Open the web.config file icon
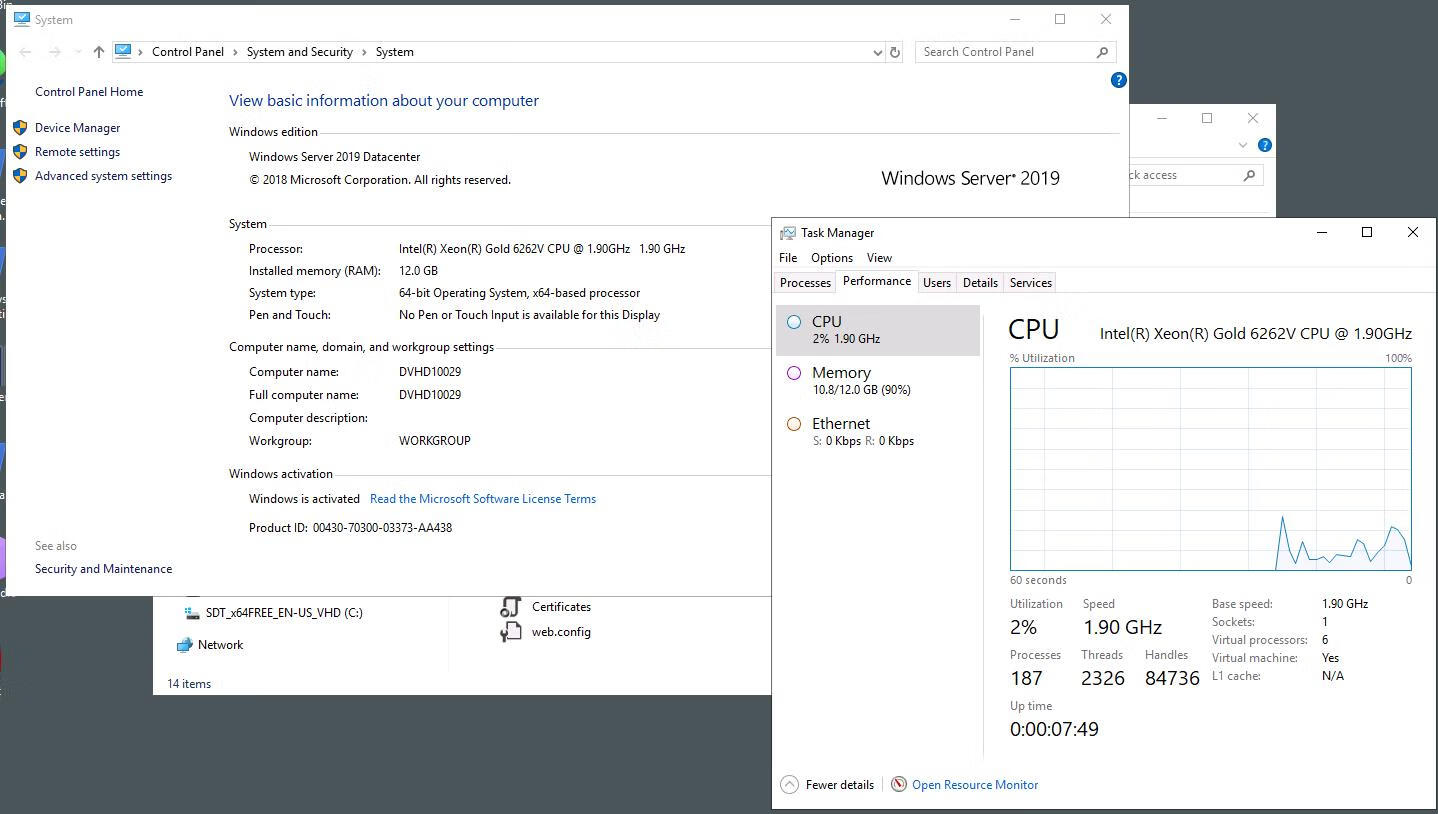 (x=511, y=632)
